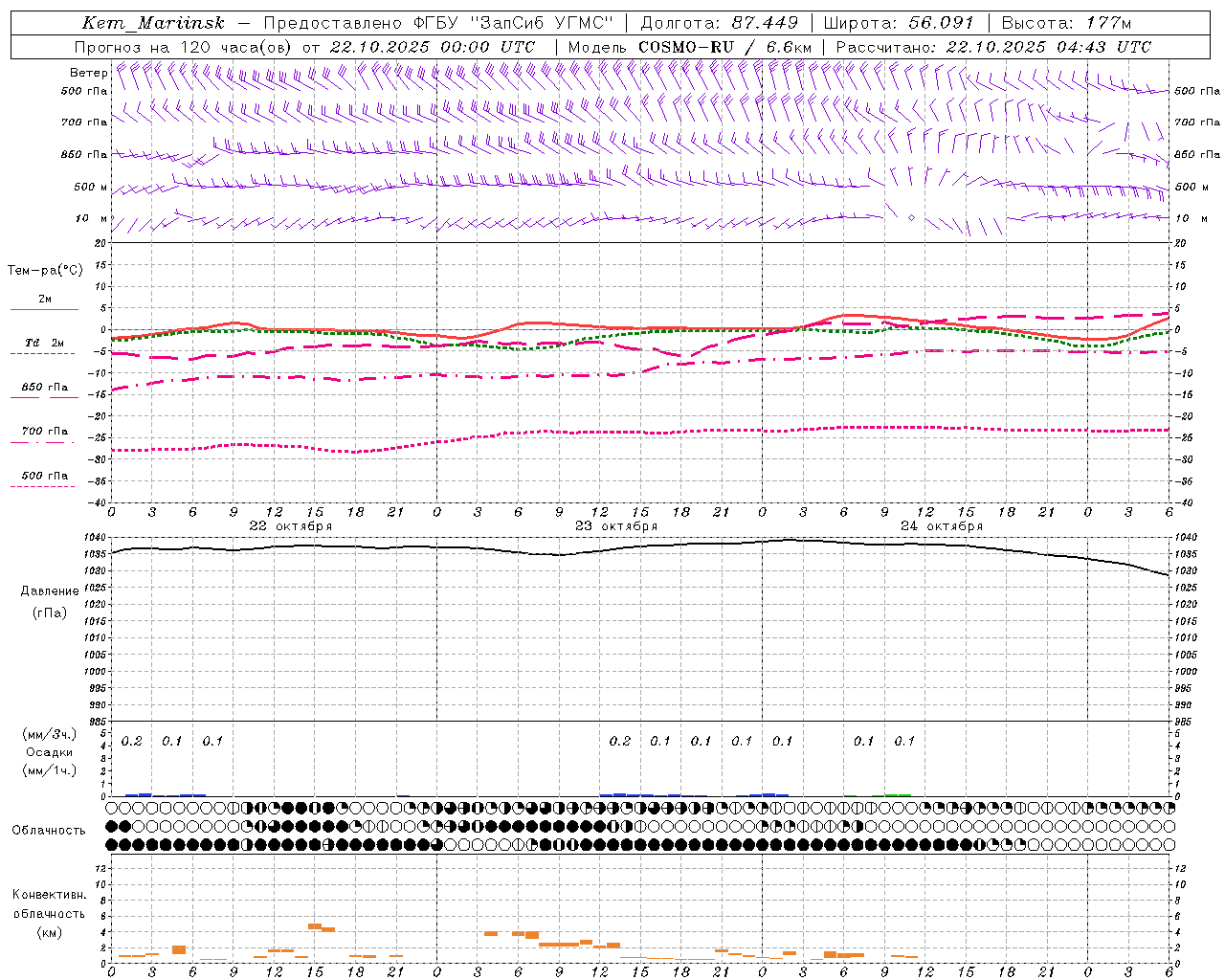This screenshot has height=980, width=1225.
Task: Click the '(мм/3ч.)' precipitation unit label
Action: [x=49, y=734]
